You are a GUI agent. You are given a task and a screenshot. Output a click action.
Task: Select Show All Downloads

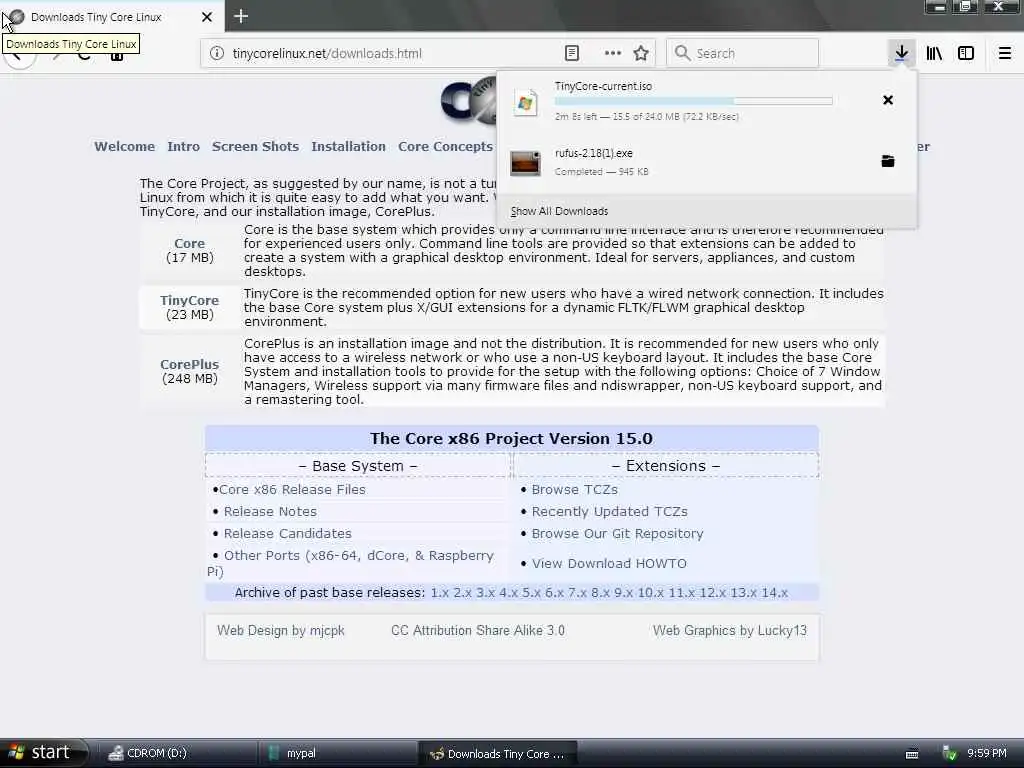click(559, 211)
